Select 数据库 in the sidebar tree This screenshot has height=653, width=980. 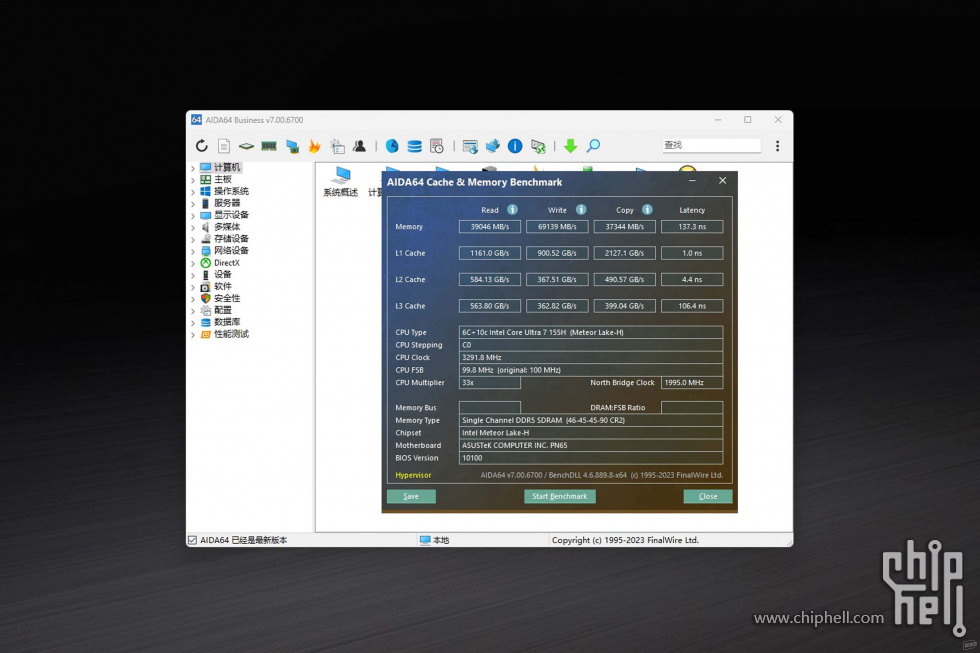[x=227, y=322]
